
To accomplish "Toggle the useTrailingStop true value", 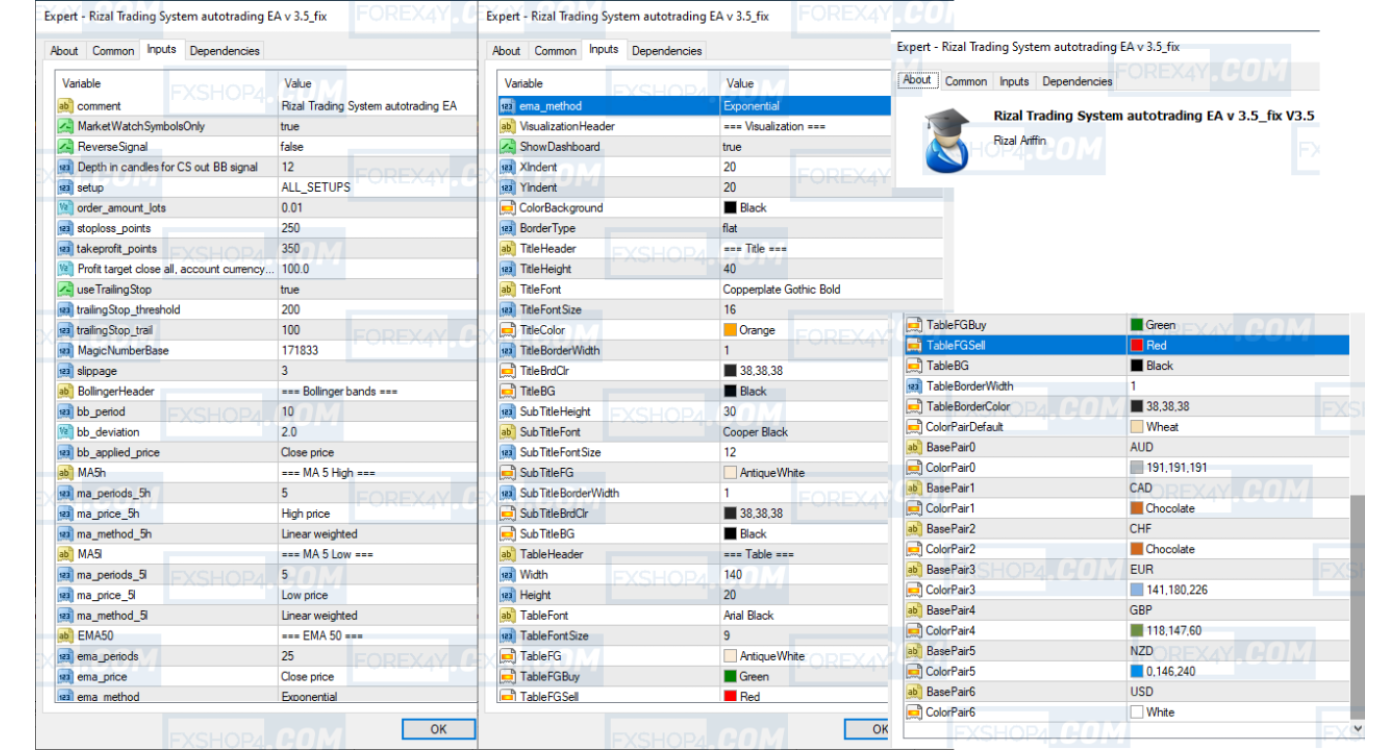I will point(376,289).
